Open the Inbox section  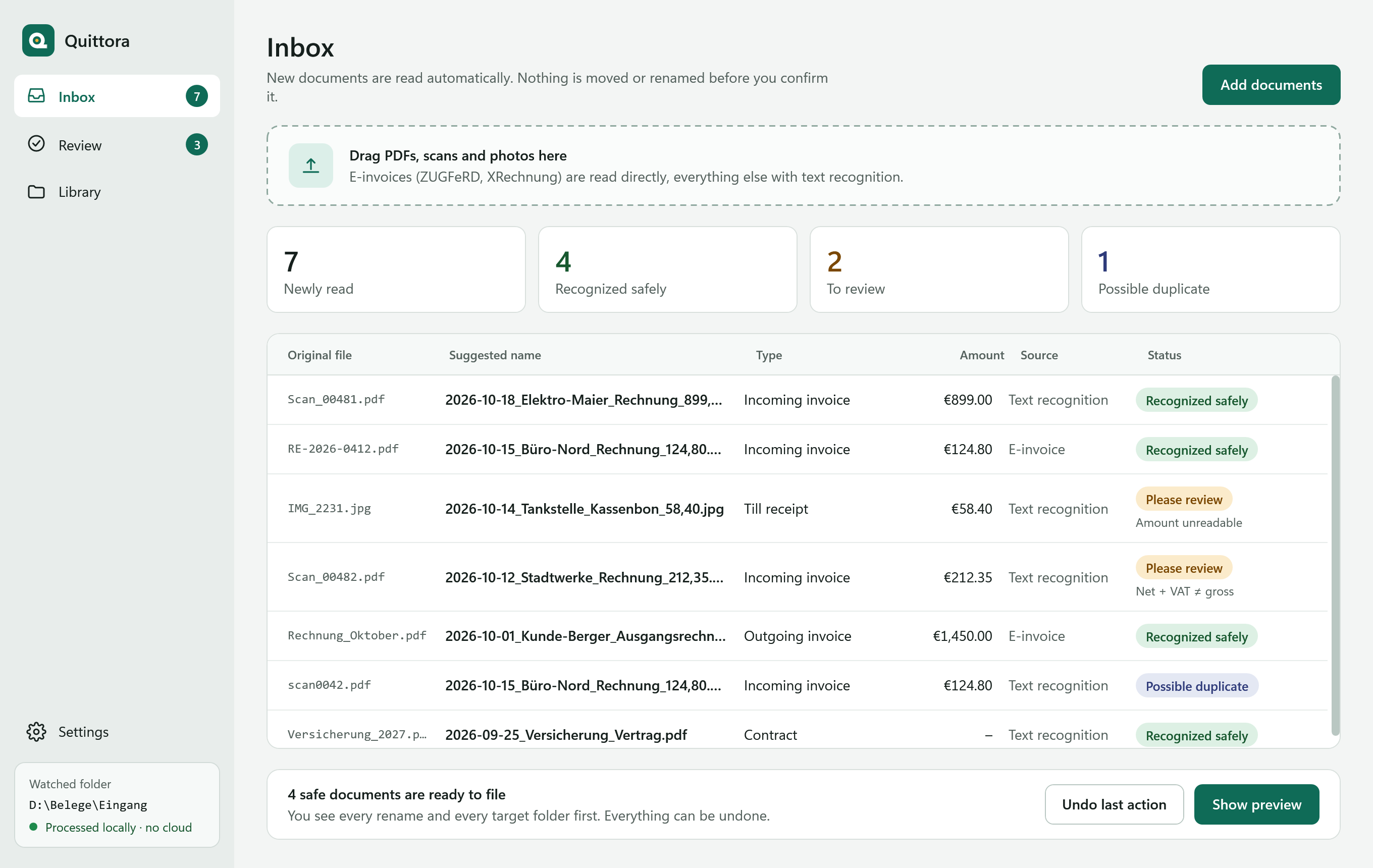point(117,96)
